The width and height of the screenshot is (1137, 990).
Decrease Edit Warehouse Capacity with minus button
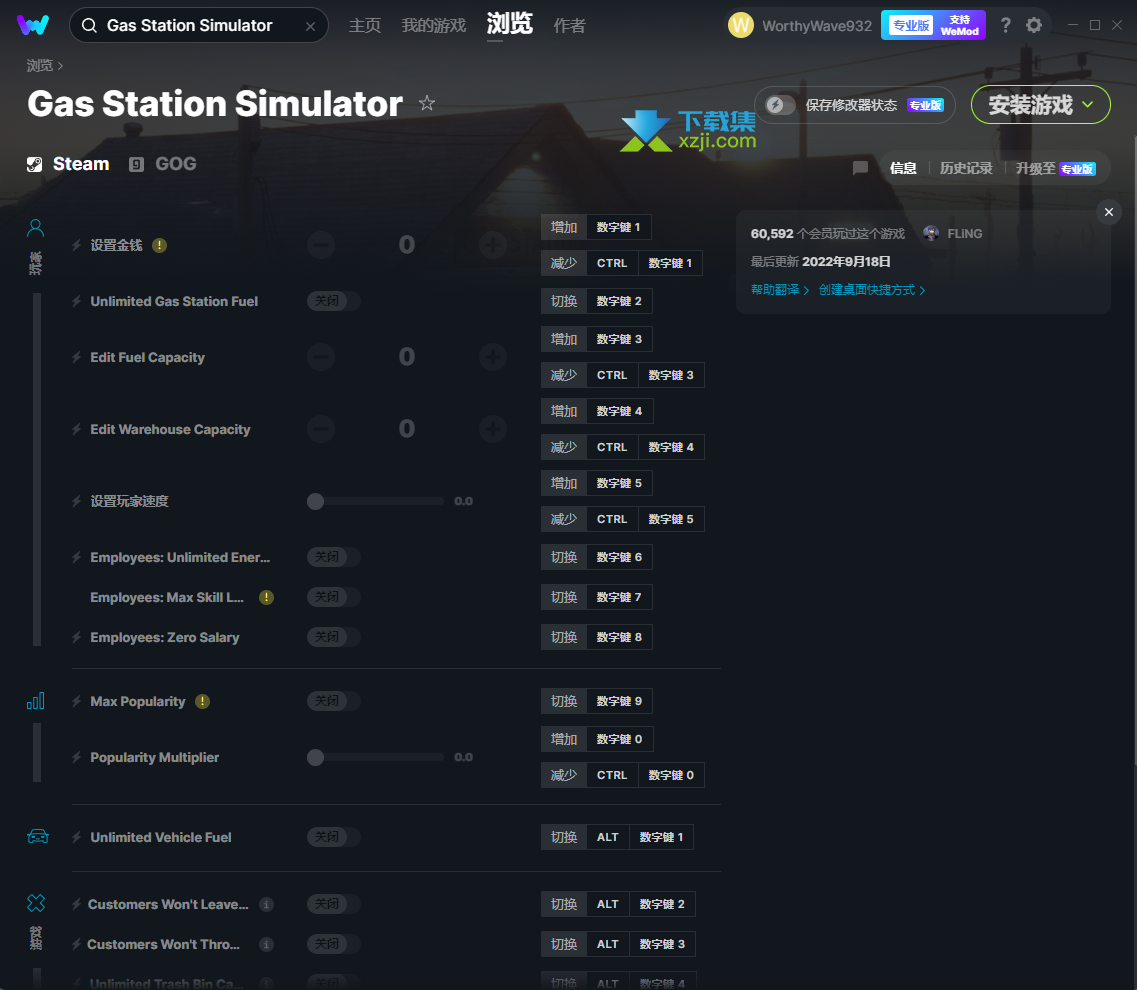[321, 429]
